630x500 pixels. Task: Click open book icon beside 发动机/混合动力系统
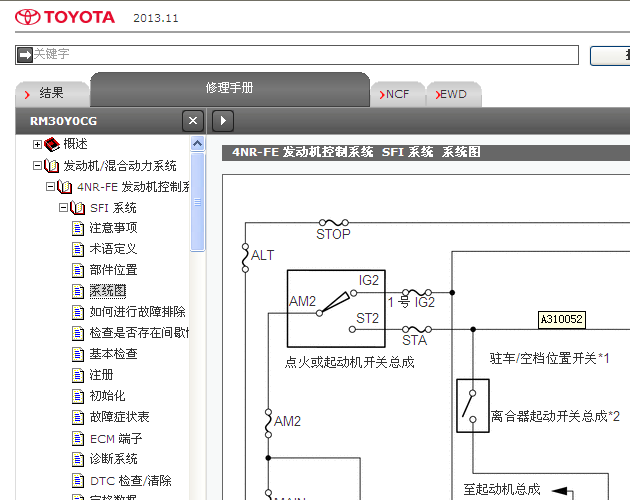51,166
